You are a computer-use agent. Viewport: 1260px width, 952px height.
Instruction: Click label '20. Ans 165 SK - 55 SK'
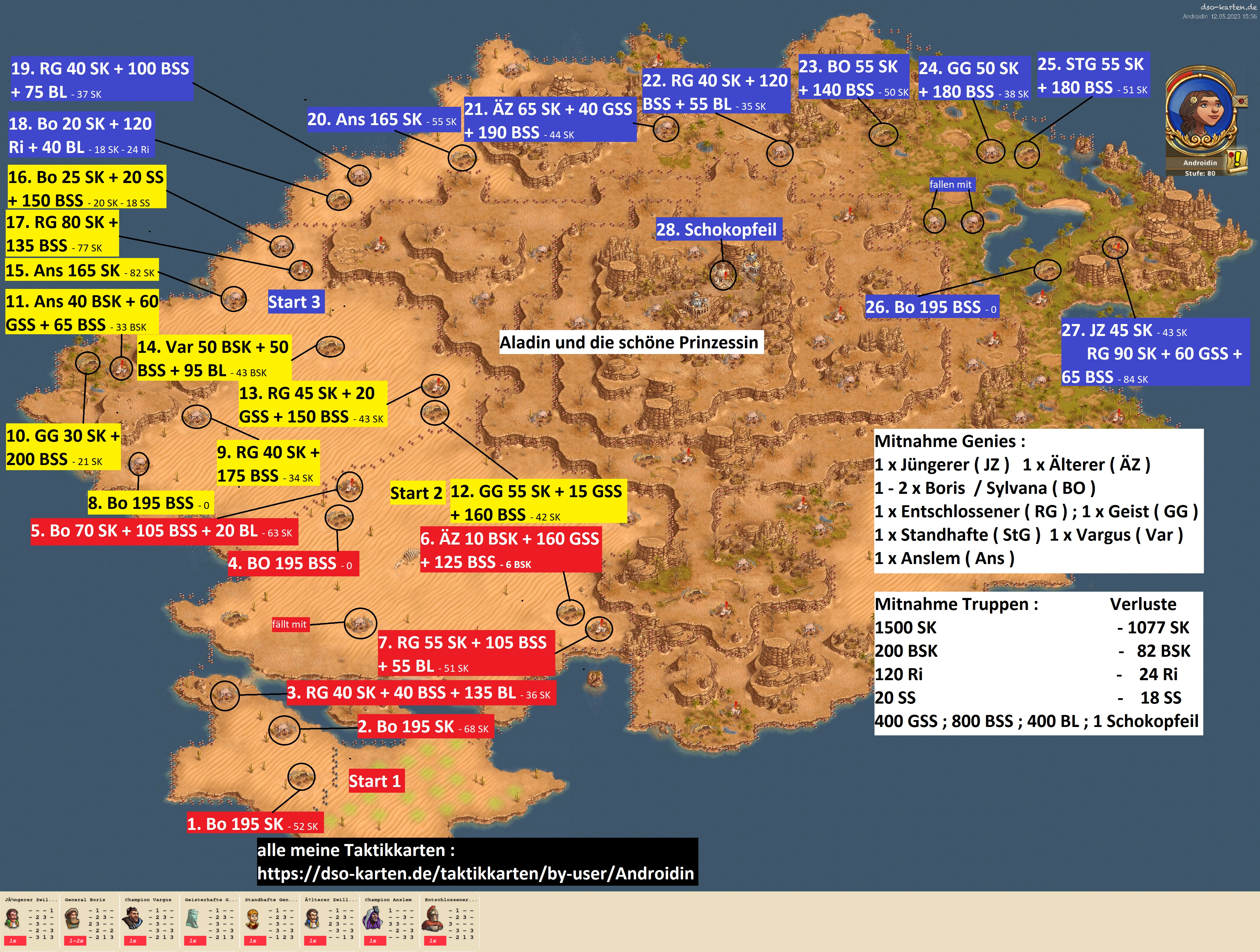[383, 119]
